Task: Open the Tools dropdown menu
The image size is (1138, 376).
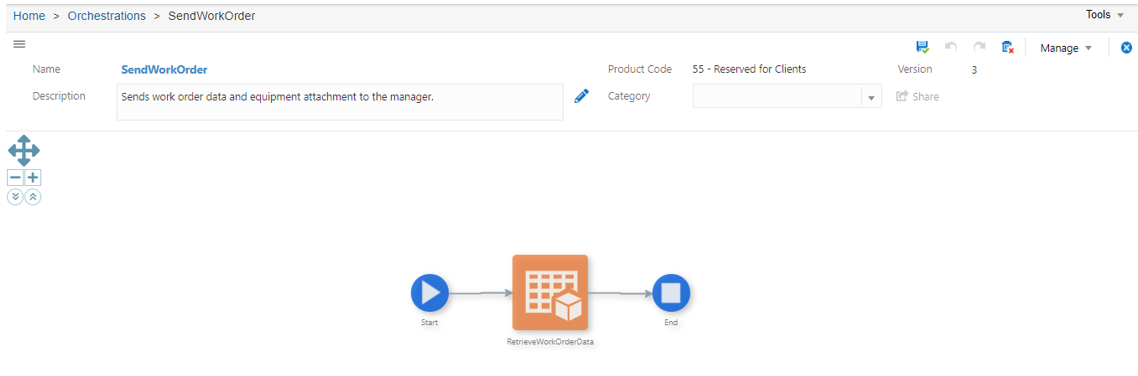Action: (x=1105, y=15)
